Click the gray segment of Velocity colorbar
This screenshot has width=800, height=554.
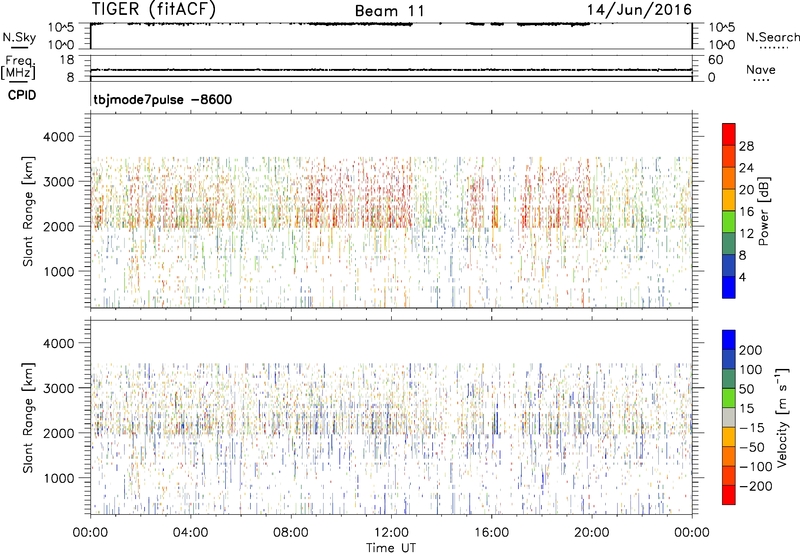(729, 418)
